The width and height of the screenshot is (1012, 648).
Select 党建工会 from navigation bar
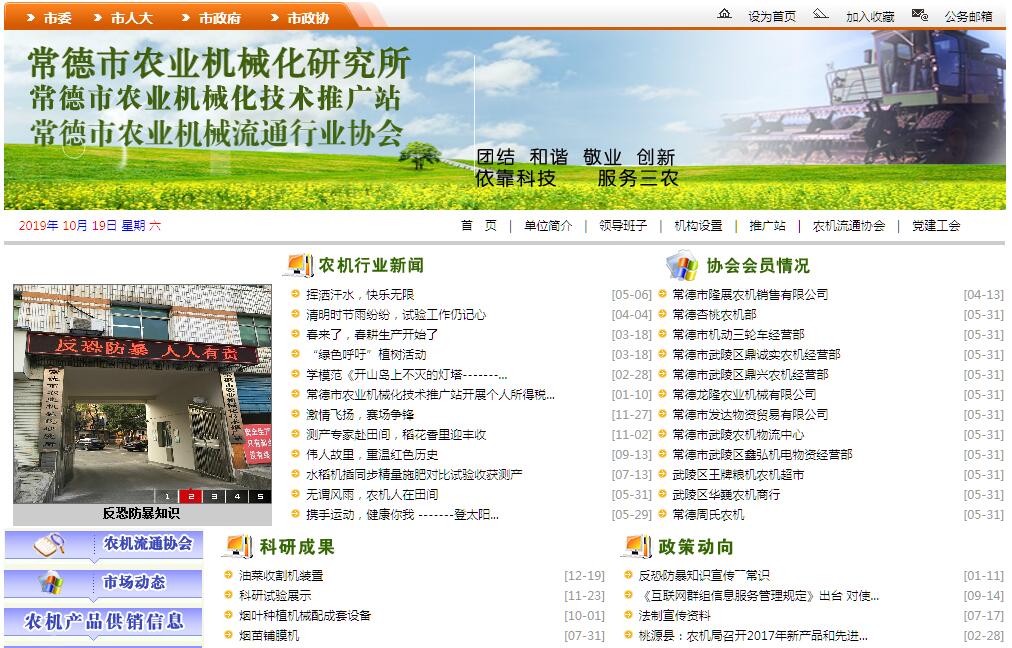935,226
